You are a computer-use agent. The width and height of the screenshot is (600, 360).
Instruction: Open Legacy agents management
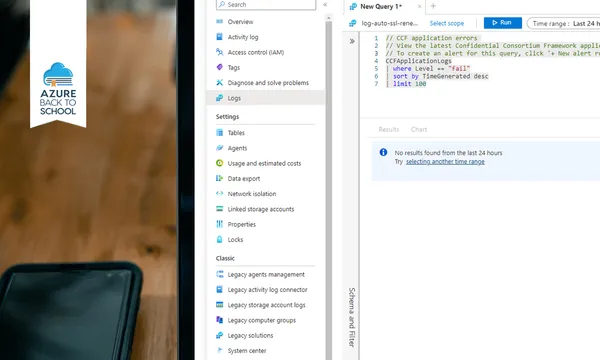coord(266,275)
